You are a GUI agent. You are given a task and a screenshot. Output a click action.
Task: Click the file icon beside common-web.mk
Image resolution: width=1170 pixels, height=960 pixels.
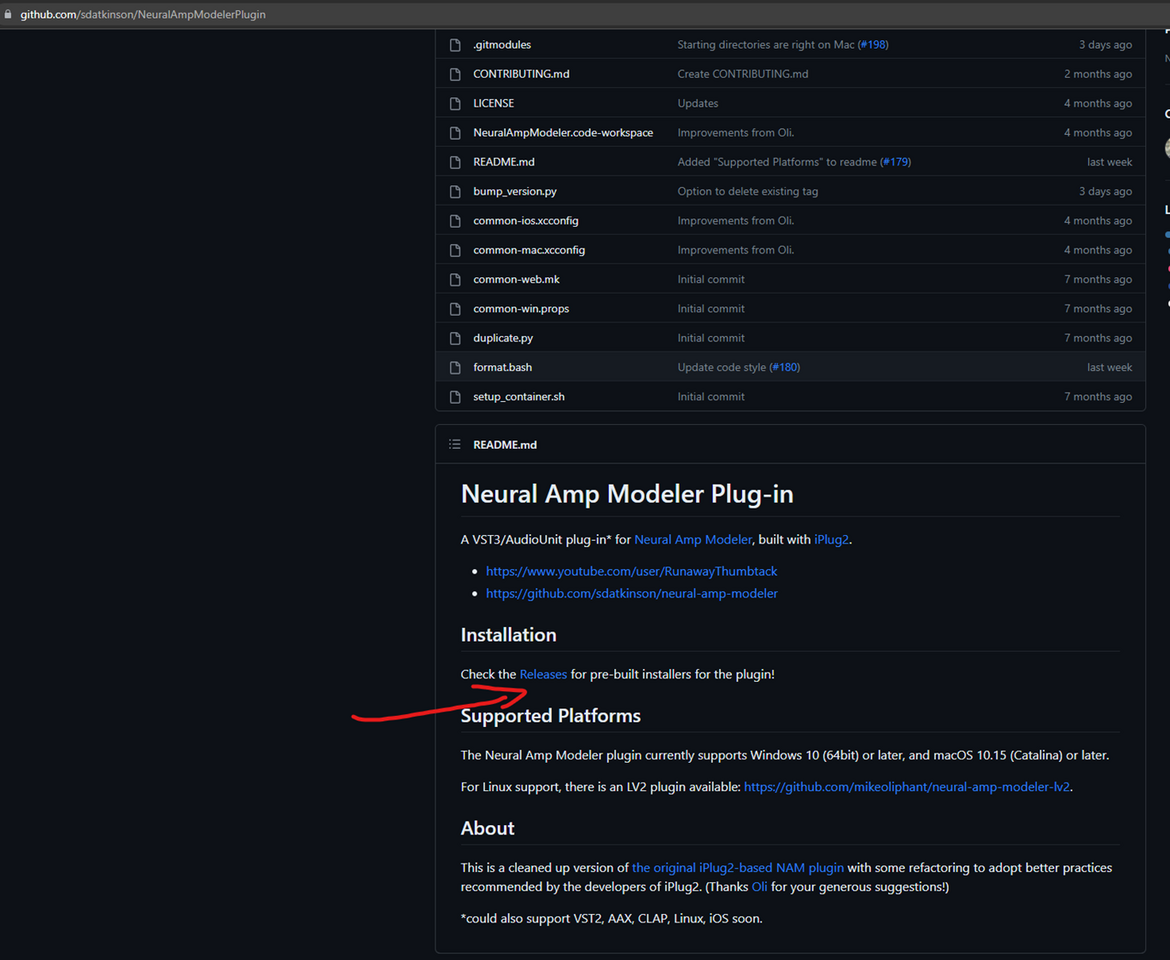pyautogui.click(x=455, y=279)
